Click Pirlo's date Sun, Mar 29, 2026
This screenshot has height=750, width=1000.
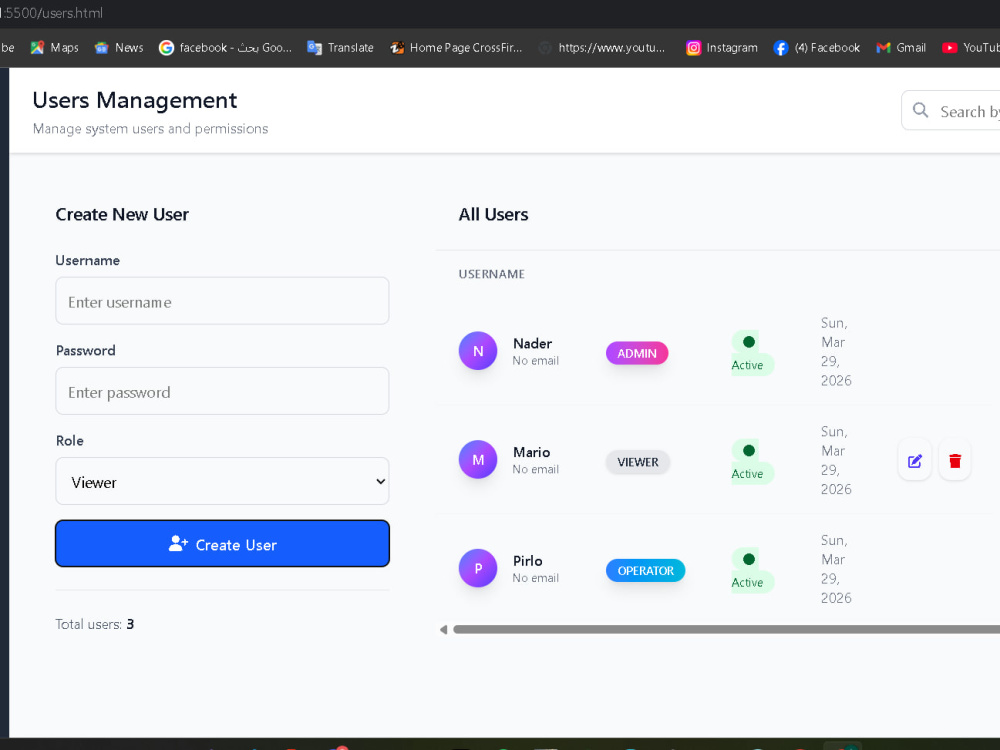[x=836, y=569]
